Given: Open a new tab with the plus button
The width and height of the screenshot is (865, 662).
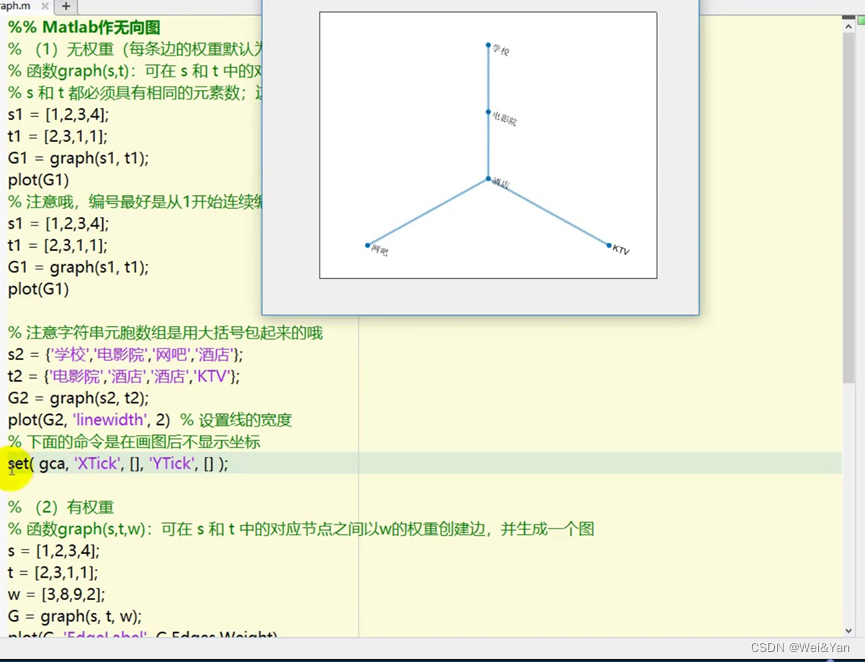Looking at the screenshot, I should (x=64, y=6).
